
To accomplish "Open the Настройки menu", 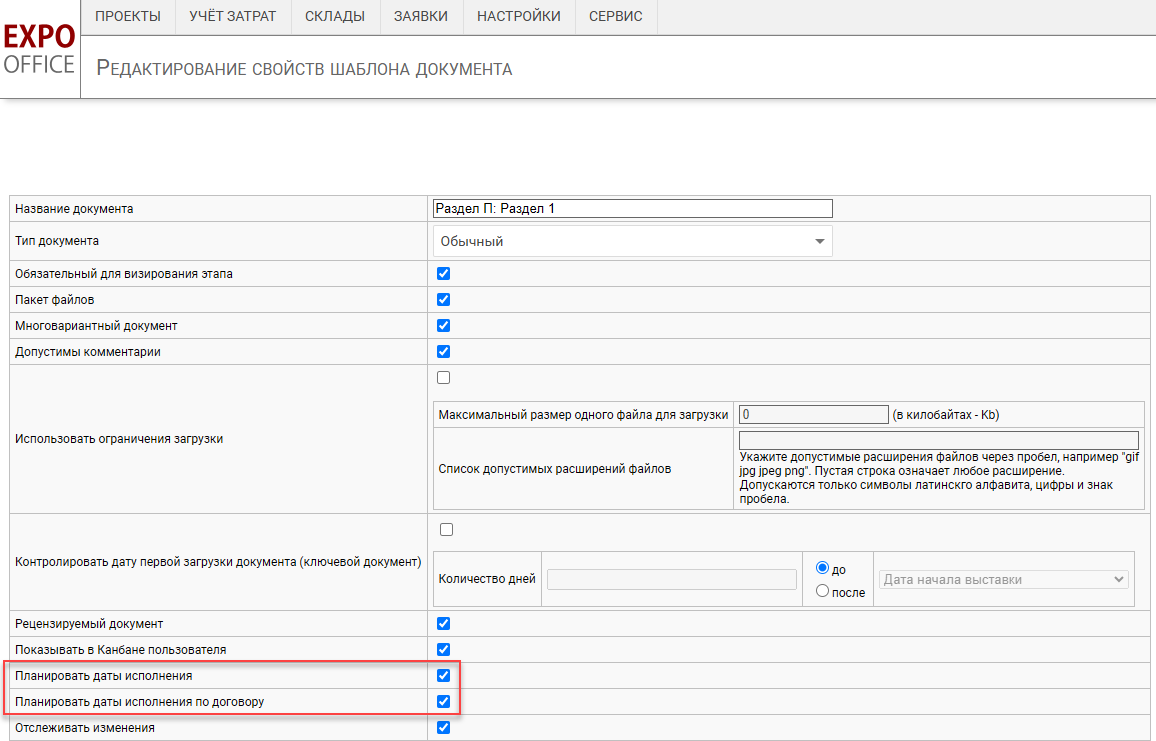I will click(x=518, y=16).
